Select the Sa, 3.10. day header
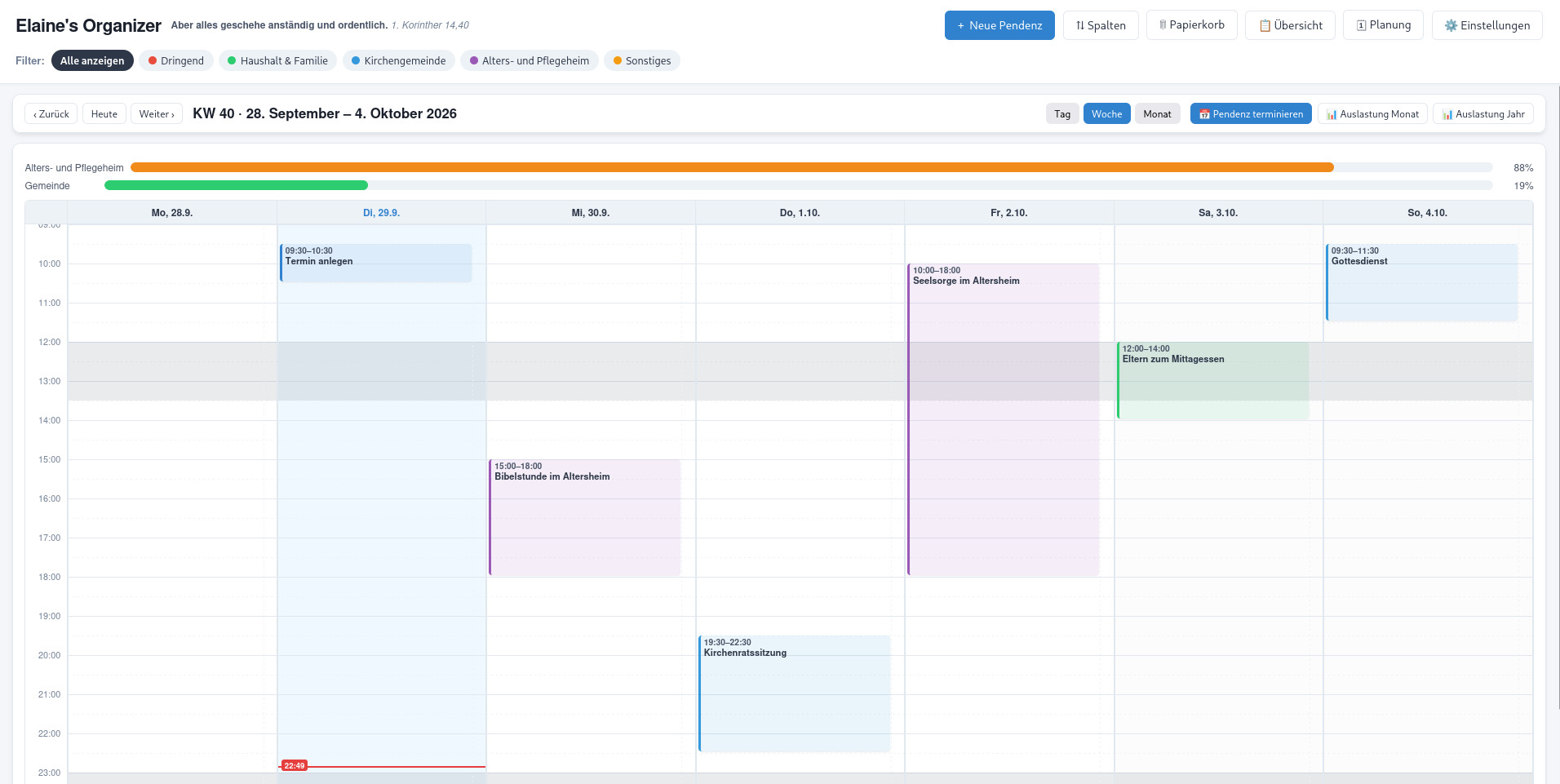The image size is (1560, 784). [x=1218, y=213]
